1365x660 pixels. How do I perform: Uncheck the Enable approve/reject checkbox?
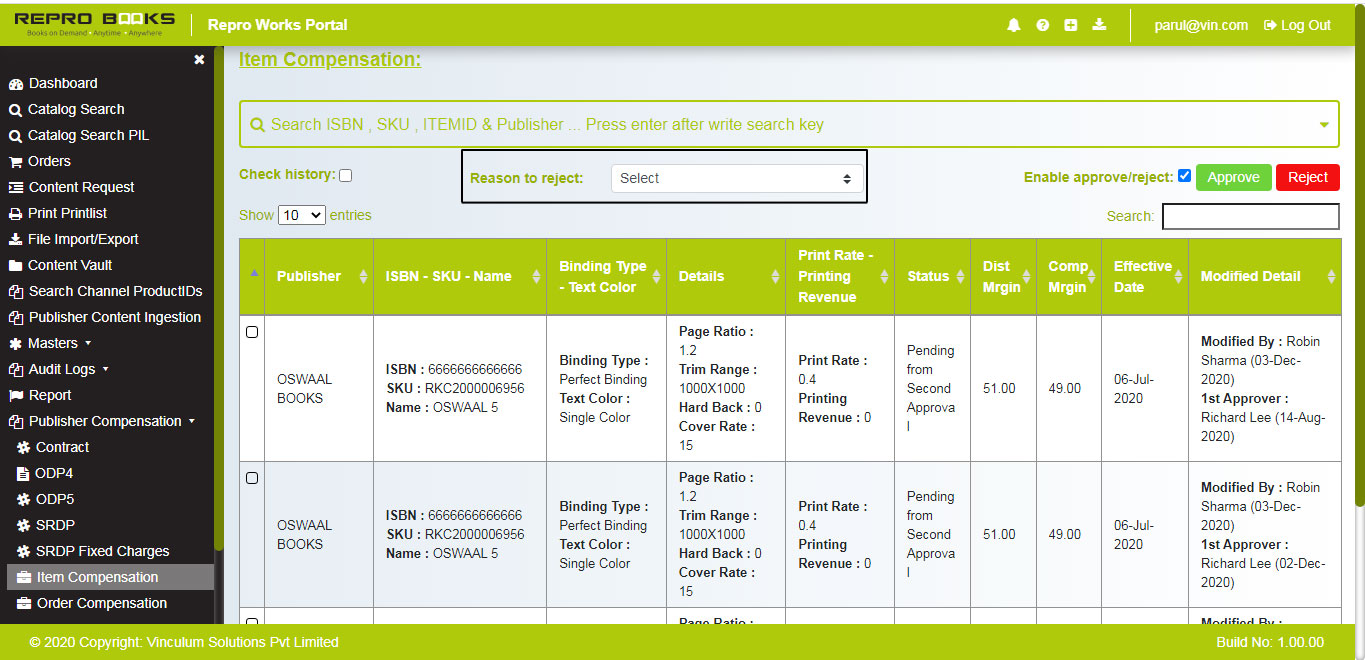pyautogui.click(x=1184, y=176)
